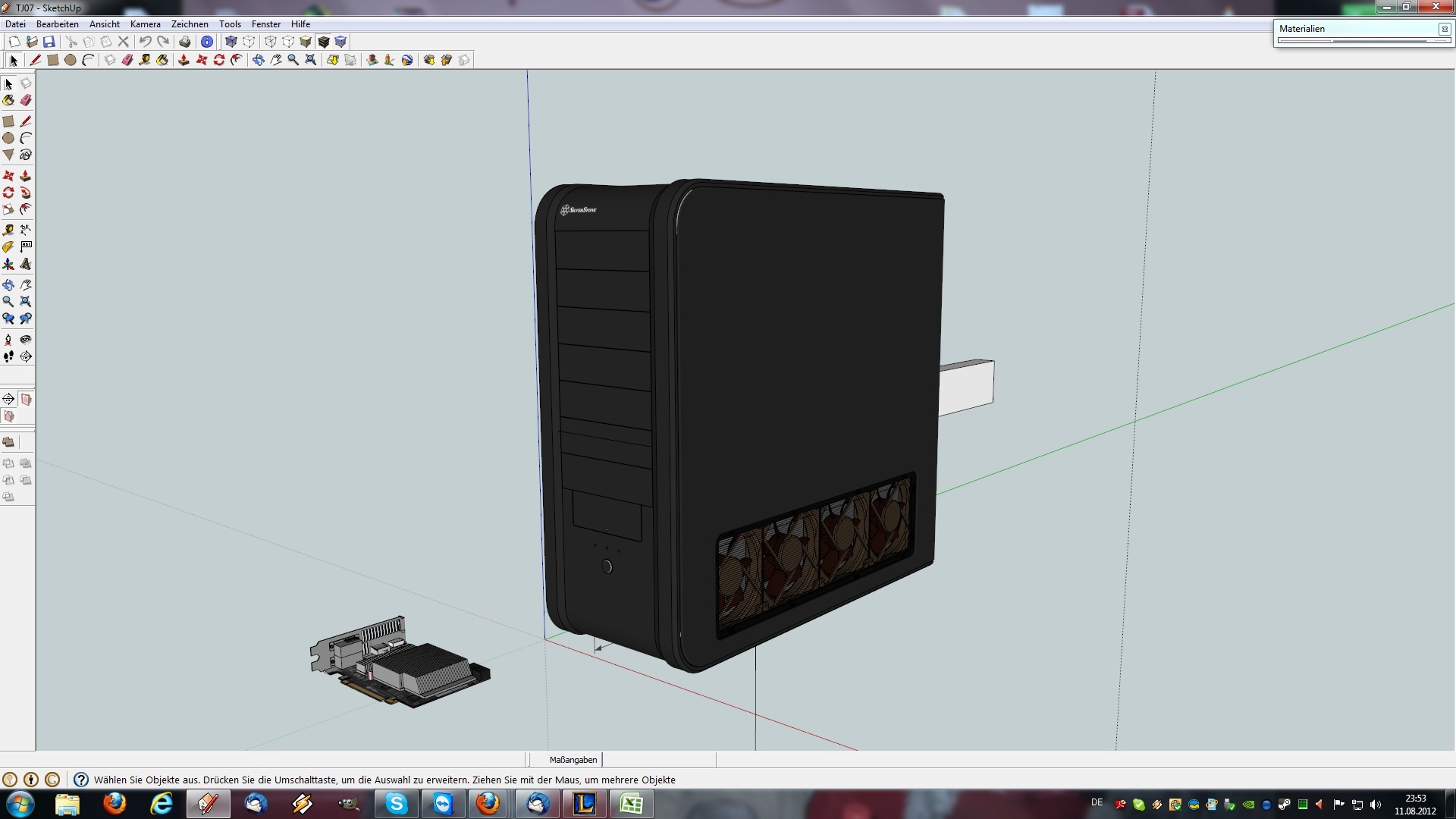Select the Orbit tool in top toolbar
This screenshot has height=819, width=1456.
pos(258,60)
